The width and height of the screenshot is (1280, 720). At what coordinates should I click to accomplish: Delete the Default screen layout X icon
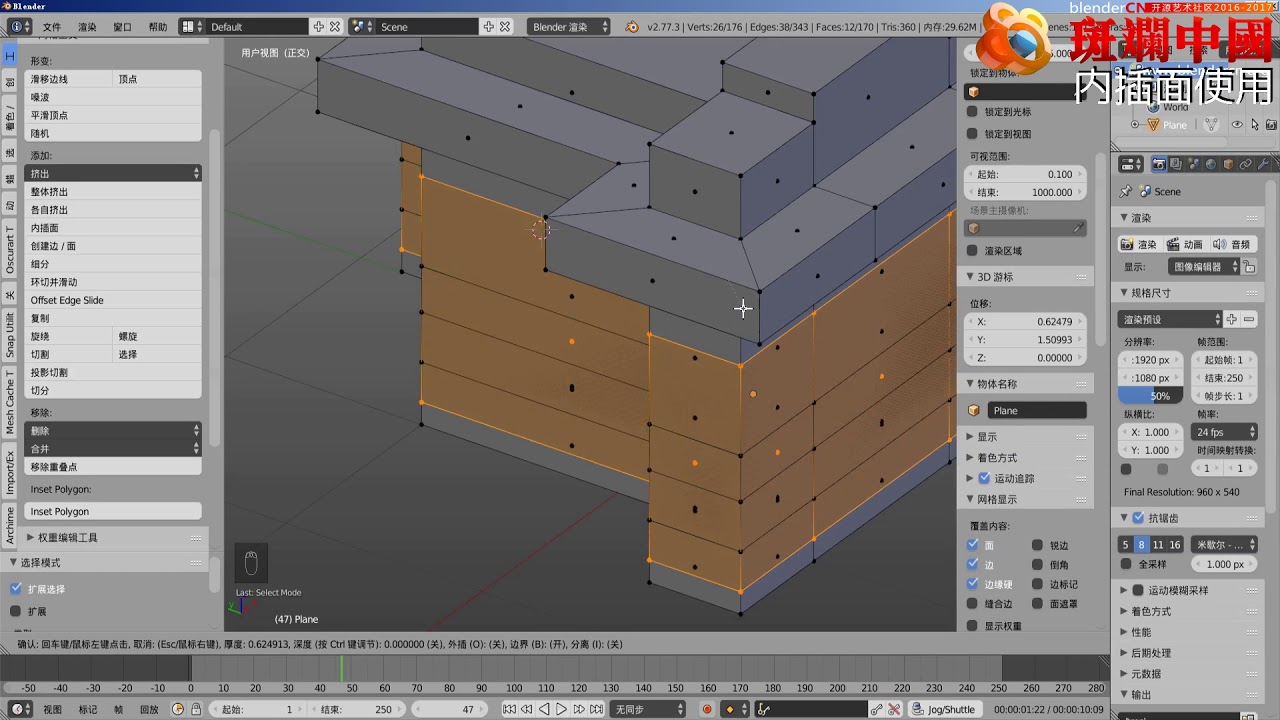point(334,27)
